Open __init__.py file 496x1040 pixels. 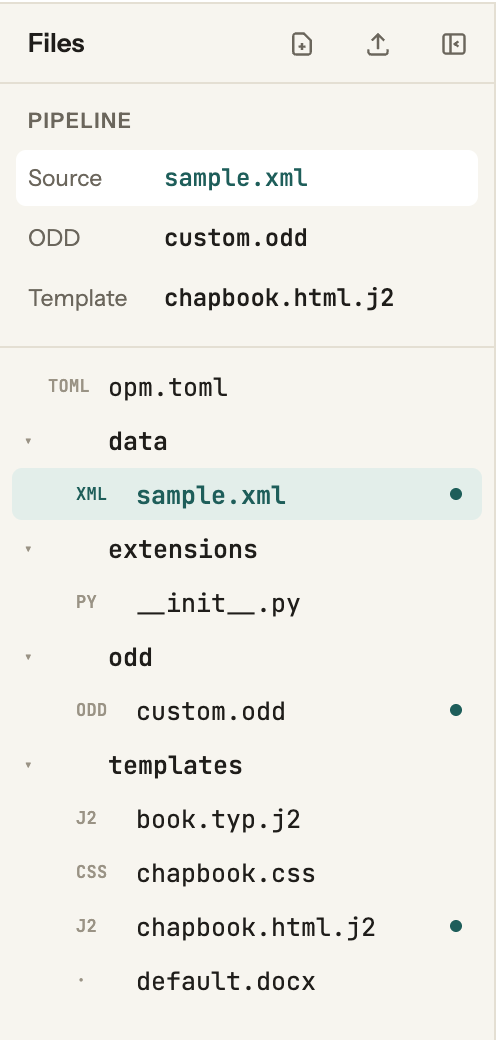pos(247,603)
